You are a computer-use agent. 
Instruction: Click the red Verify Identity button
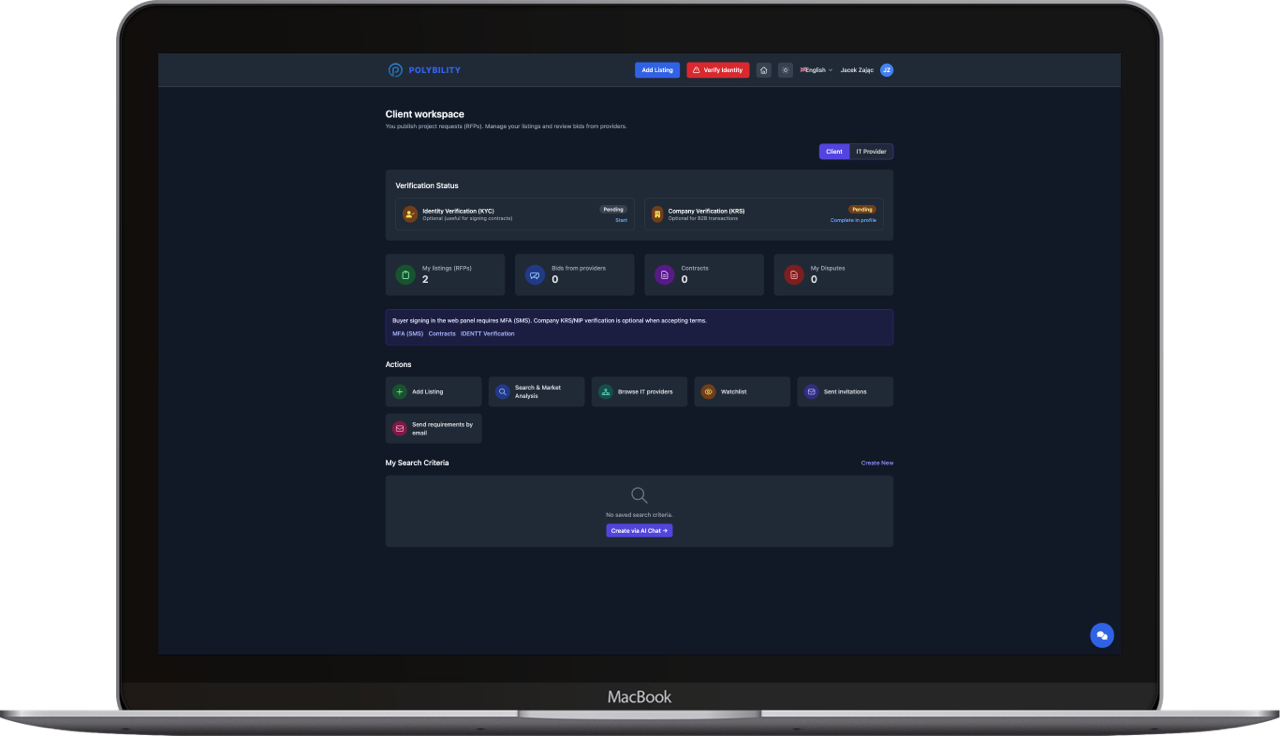pos(718,70)
